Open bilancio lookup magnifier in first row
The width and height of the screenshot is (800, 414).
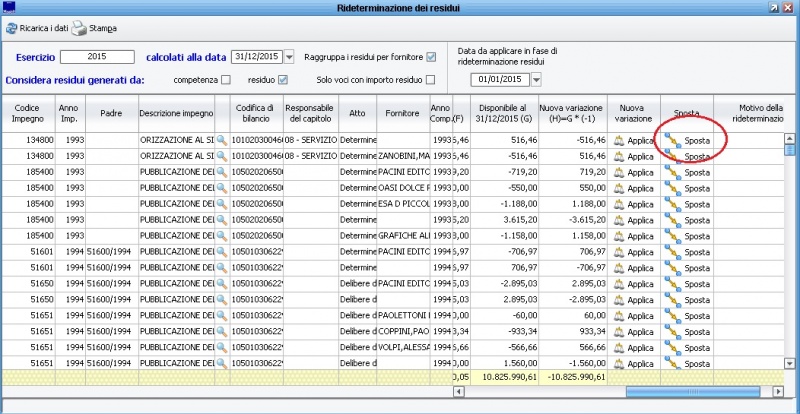click(x=222, y=141)
